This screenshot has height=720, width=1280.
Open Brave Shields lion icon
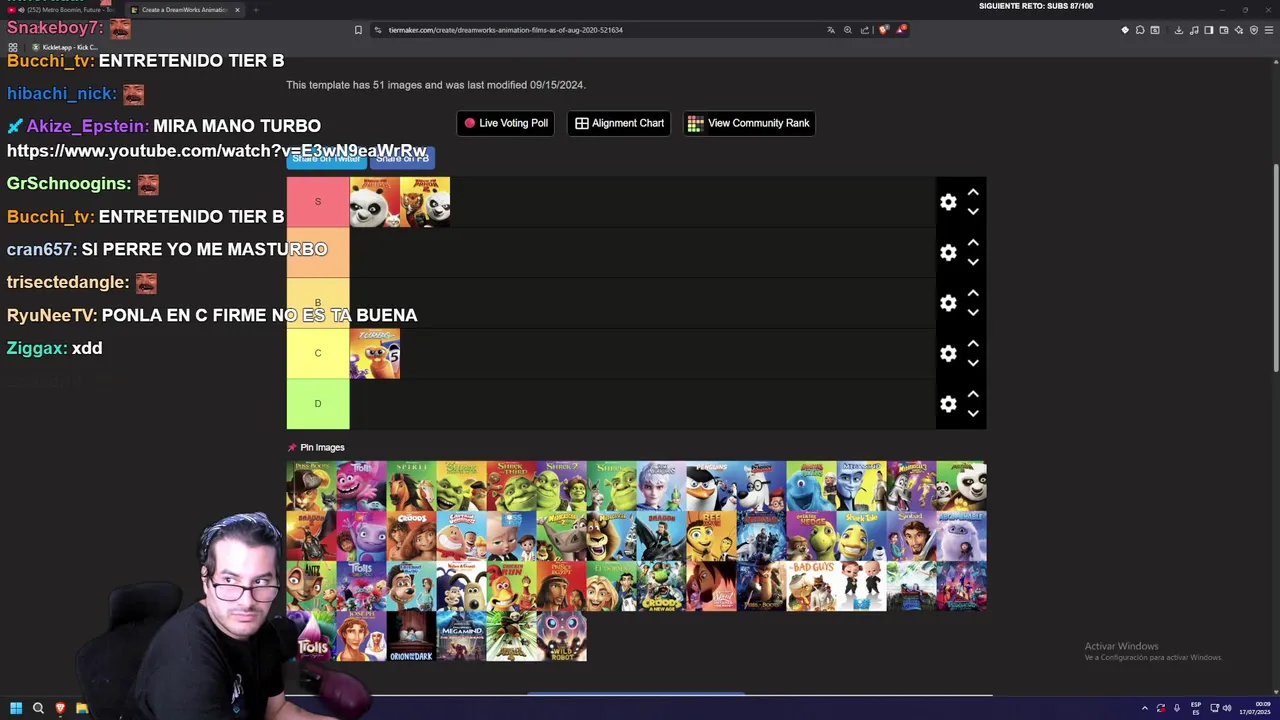click(883, 30)
